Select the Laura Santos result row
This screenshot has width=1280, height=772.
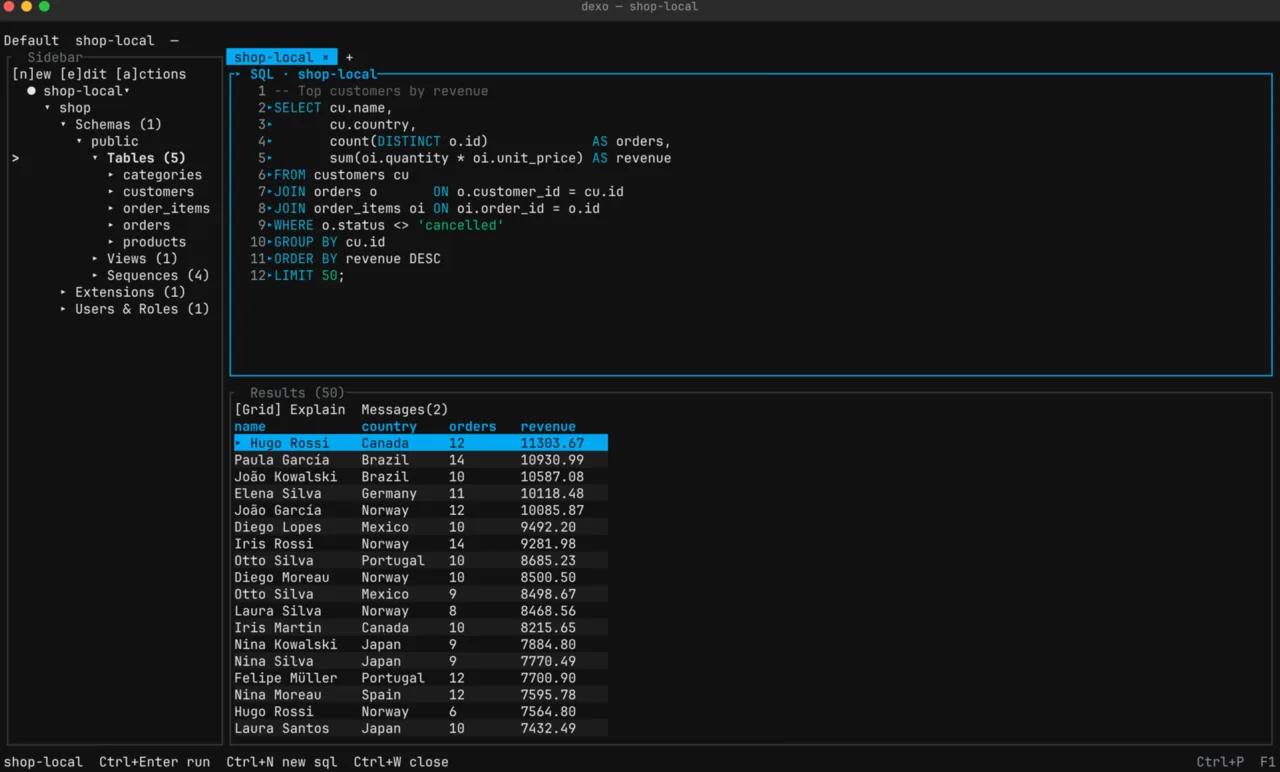[x=420, y=729]
